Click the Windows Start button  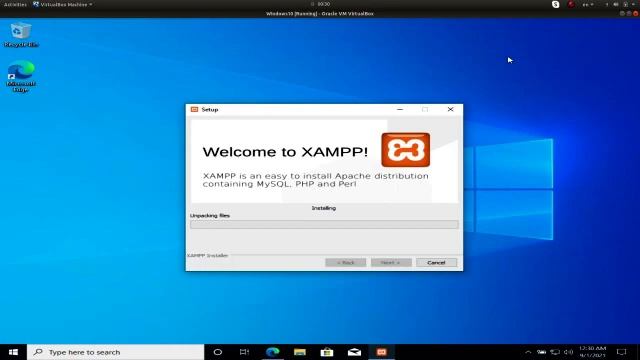(13, 352)
